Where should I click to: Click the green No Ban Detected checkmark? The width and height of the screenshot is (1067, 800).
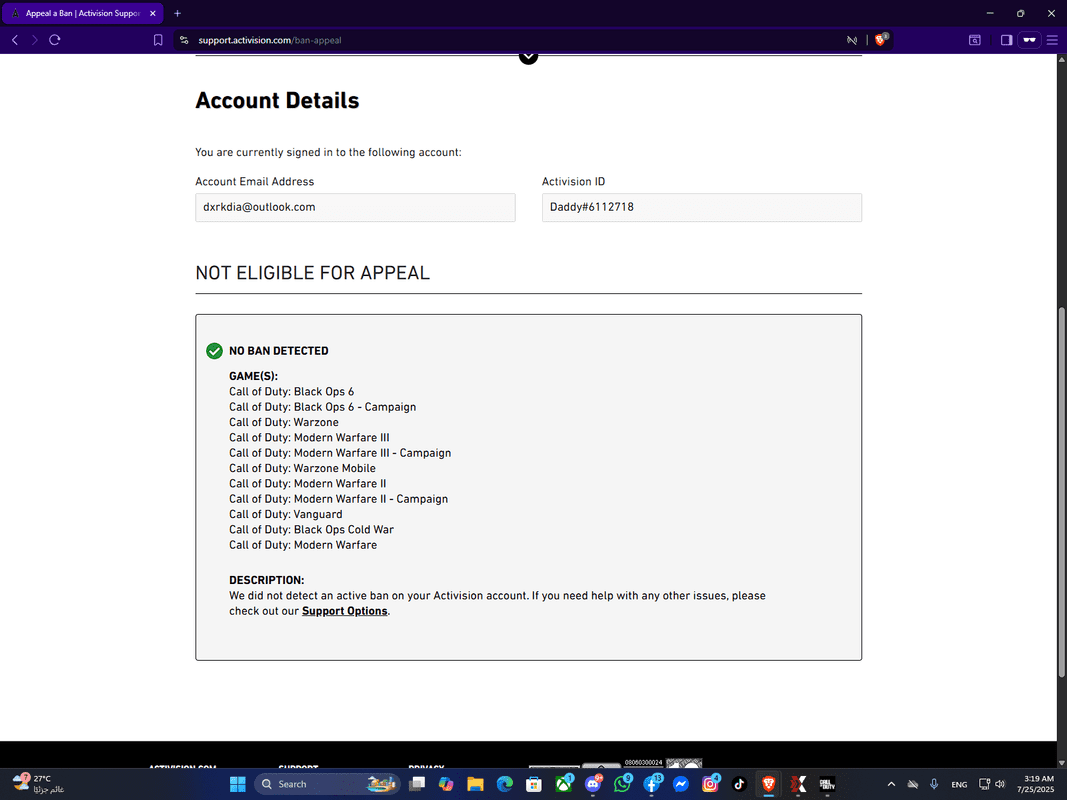point(214,351)
